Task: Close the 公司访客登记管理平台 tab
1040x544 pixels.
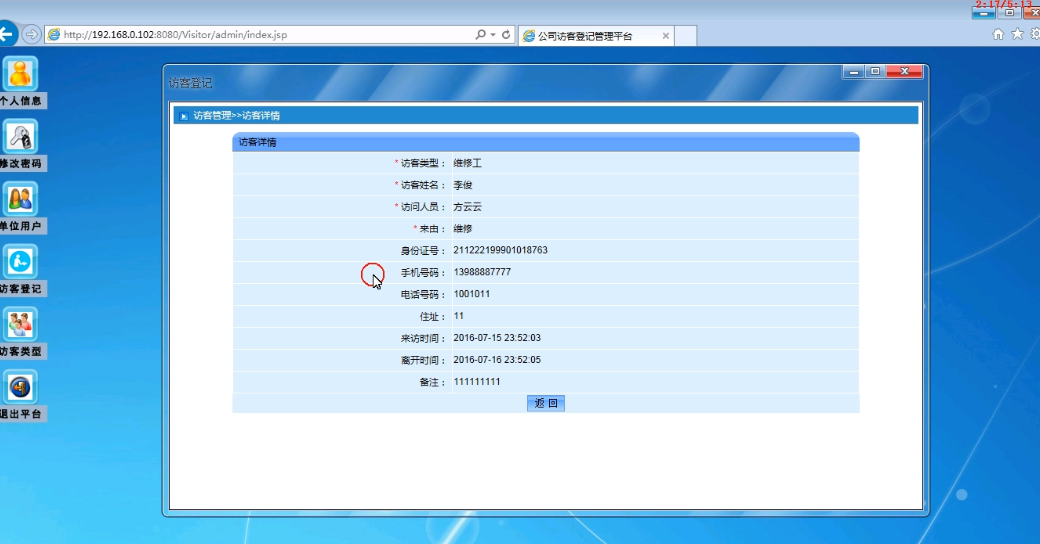Action: pyautogui.click(x=665, y=36)
